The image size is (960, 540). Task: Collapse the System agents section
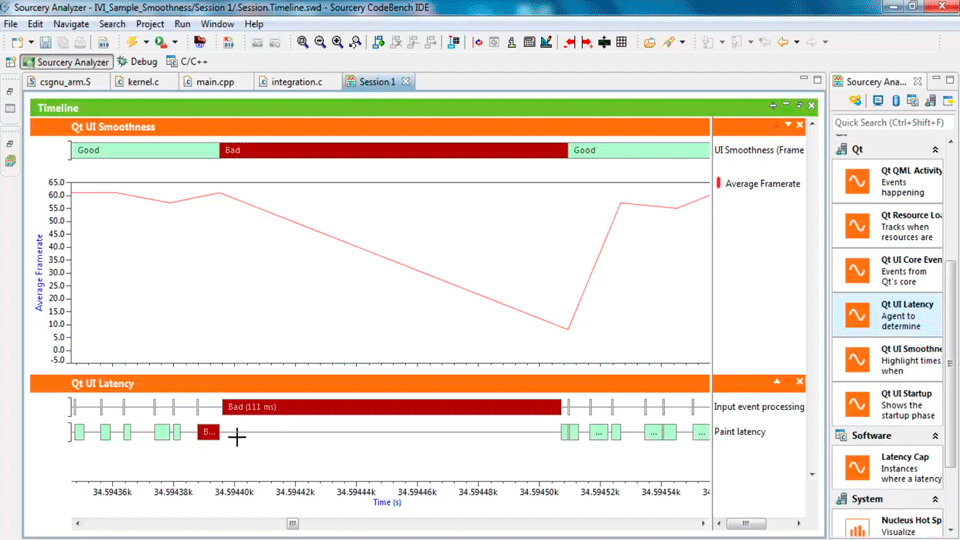click(x=935, y=499)
